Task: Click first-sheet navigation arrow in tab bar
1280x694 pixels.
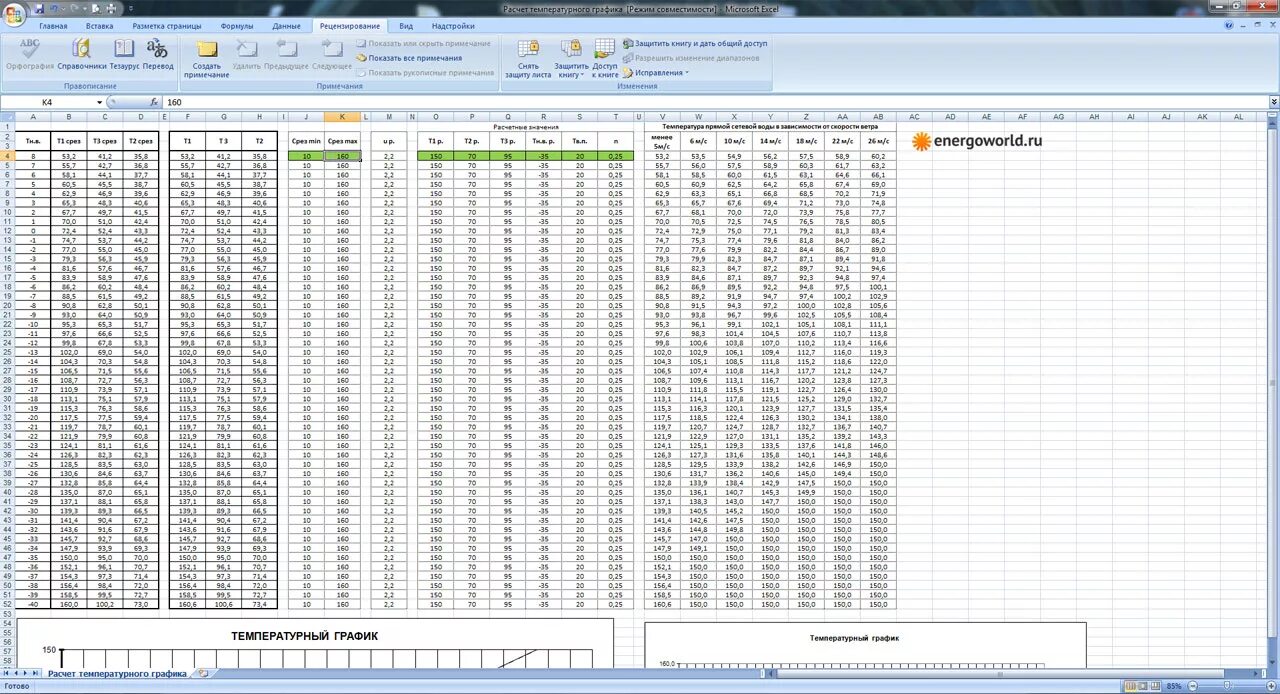Action: click(x=6, y=674)
